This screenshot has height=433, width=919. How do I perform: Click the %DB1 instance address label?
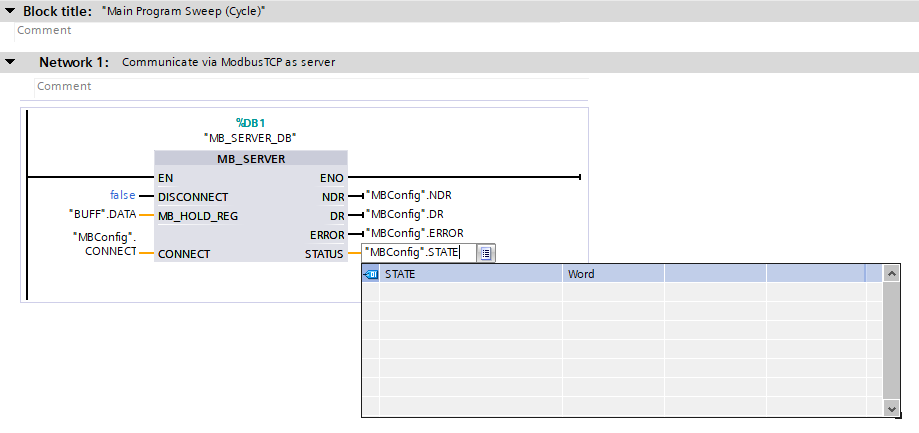click(251, 123)
